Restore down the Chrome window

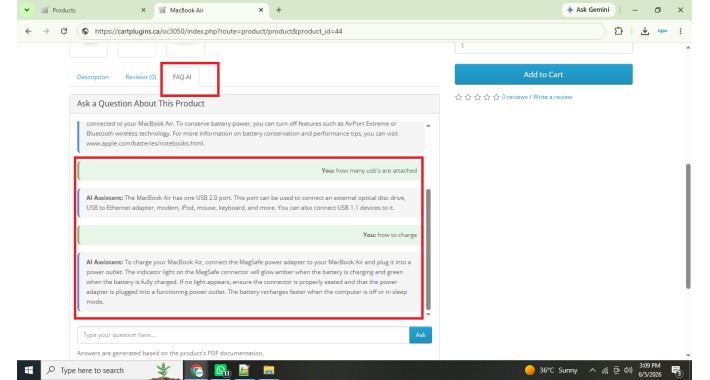click(x=657, y=10)
